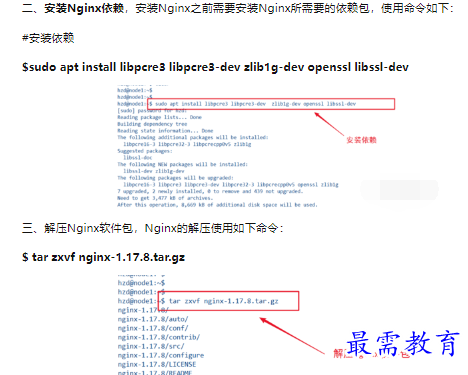Click the 'nginx-1.17.8/conf/' output line
Screen dimensions: 468x375
click(x=153, y=328)
